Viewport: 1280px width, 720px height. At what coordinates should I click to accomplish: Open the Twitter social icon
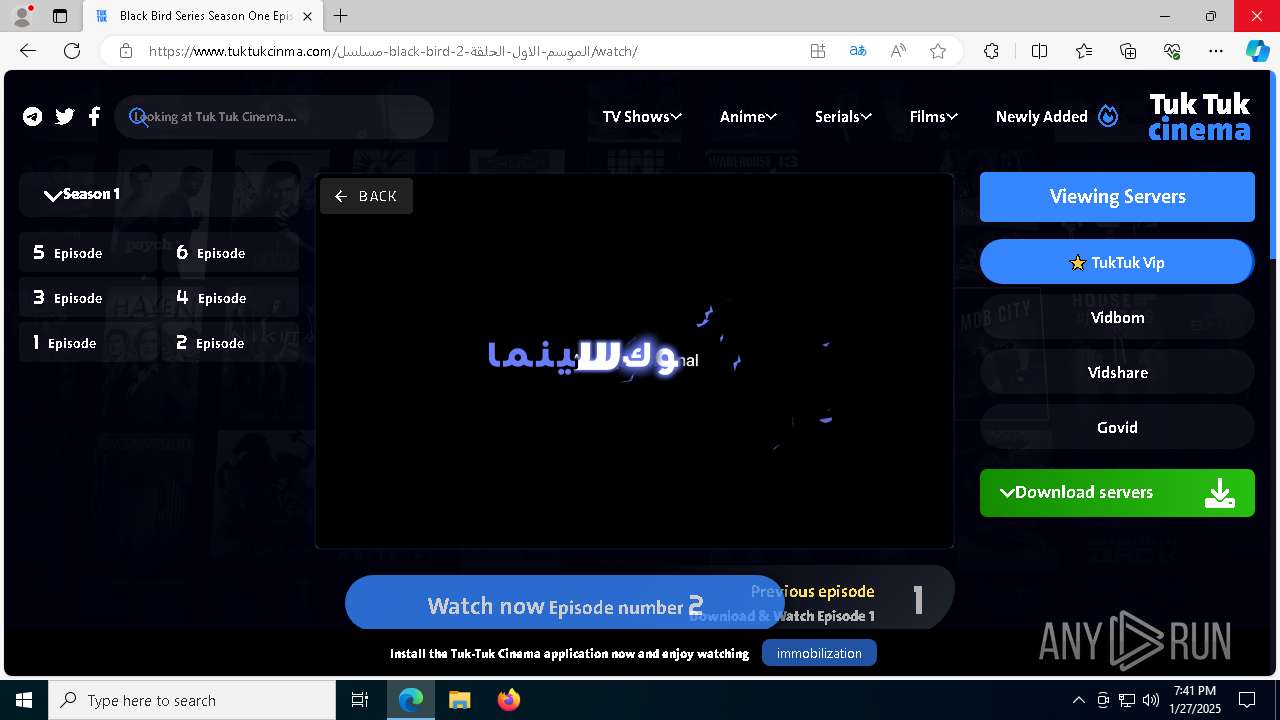(x=65, y=117)
